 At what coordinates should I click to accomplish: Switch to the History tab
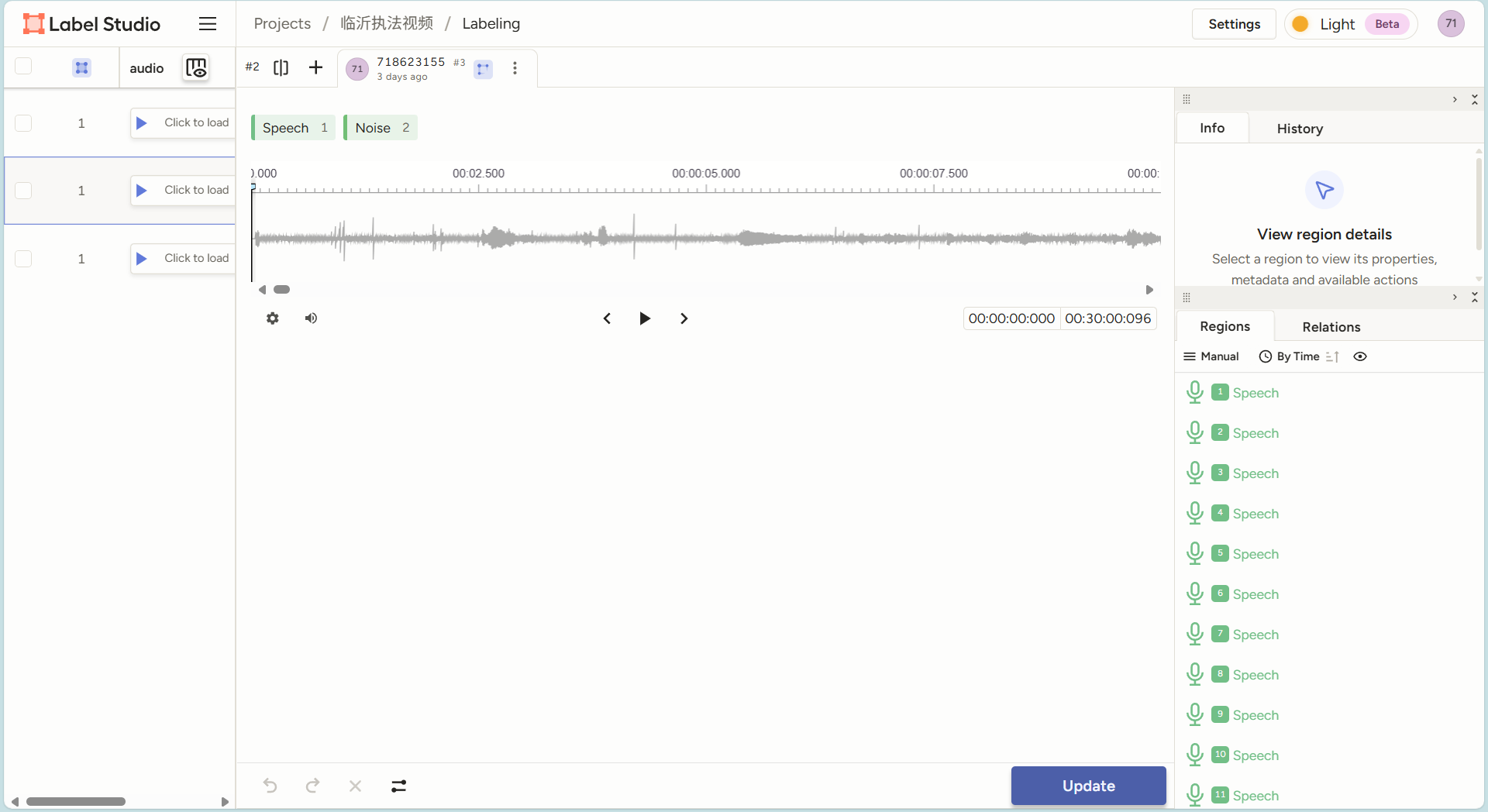pyautogui.click(x=1300, y=129)
